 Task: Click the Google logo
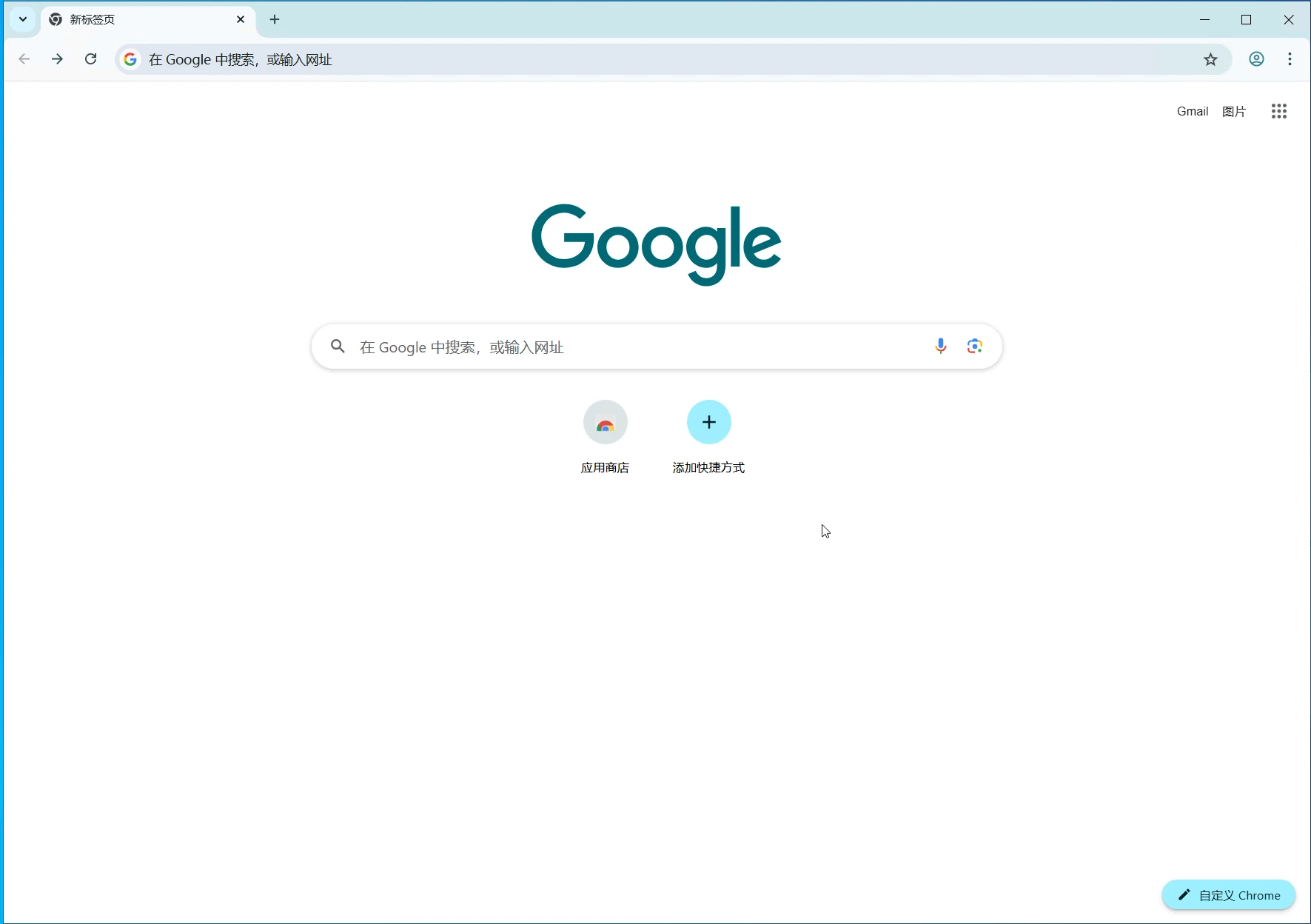pos(657,244)
